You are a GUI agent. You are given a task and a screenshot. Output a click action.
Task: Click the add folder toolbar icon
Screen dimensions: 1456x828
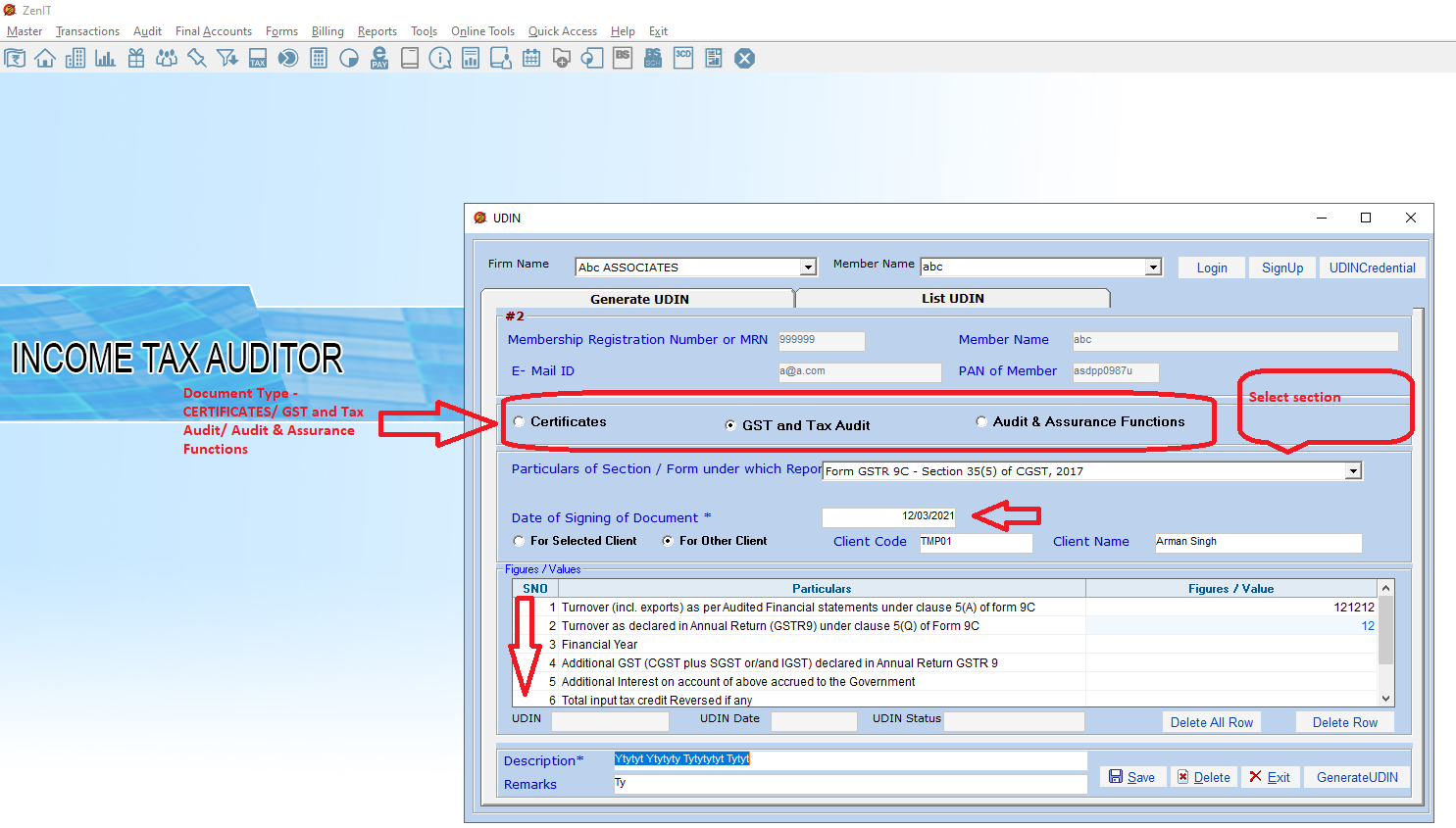point(562,59)
